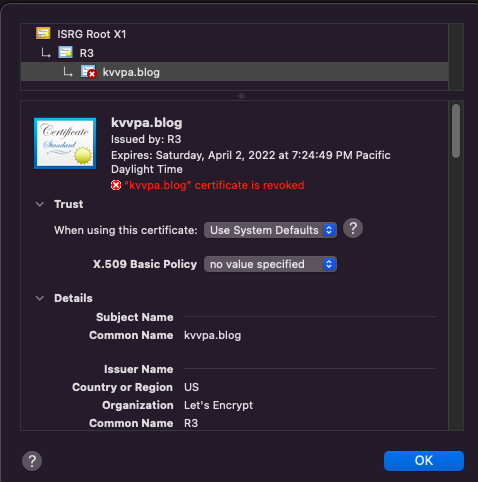Open the dialog help button at bottom left
Viewport: 478px width, 482px height.
pos(32,461)
